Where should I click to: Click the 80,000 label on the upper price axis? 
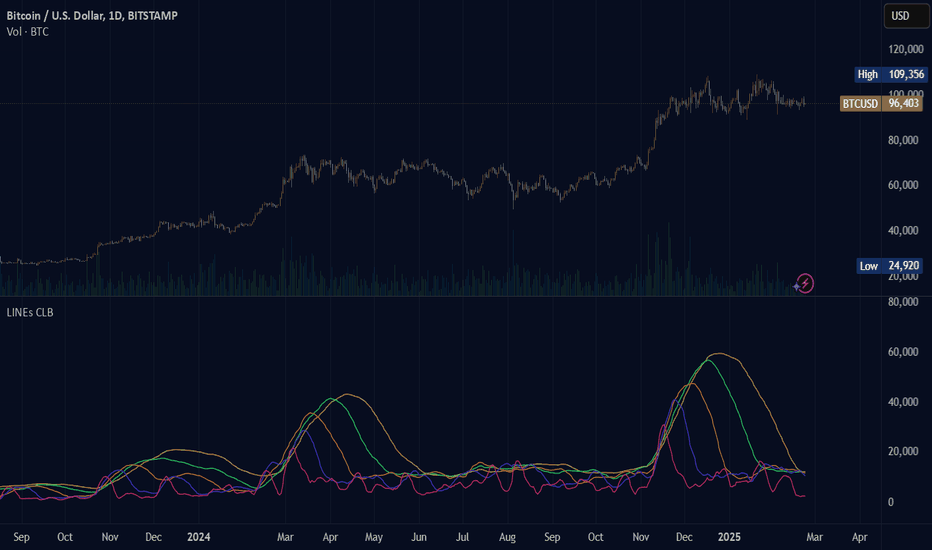(x=903, y=140)
